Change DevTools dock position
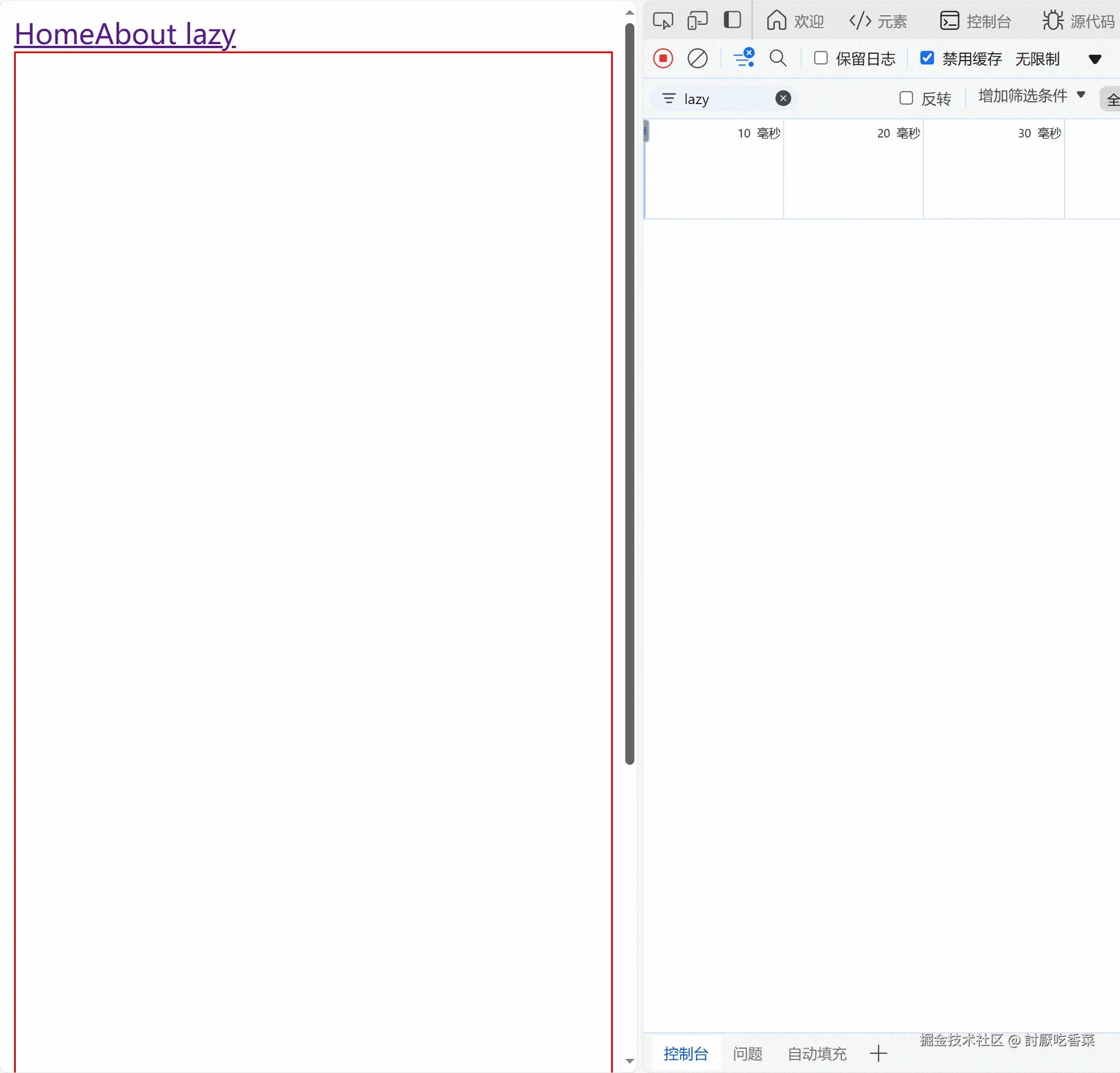The image size is (1120, 1073). [732, 20]
